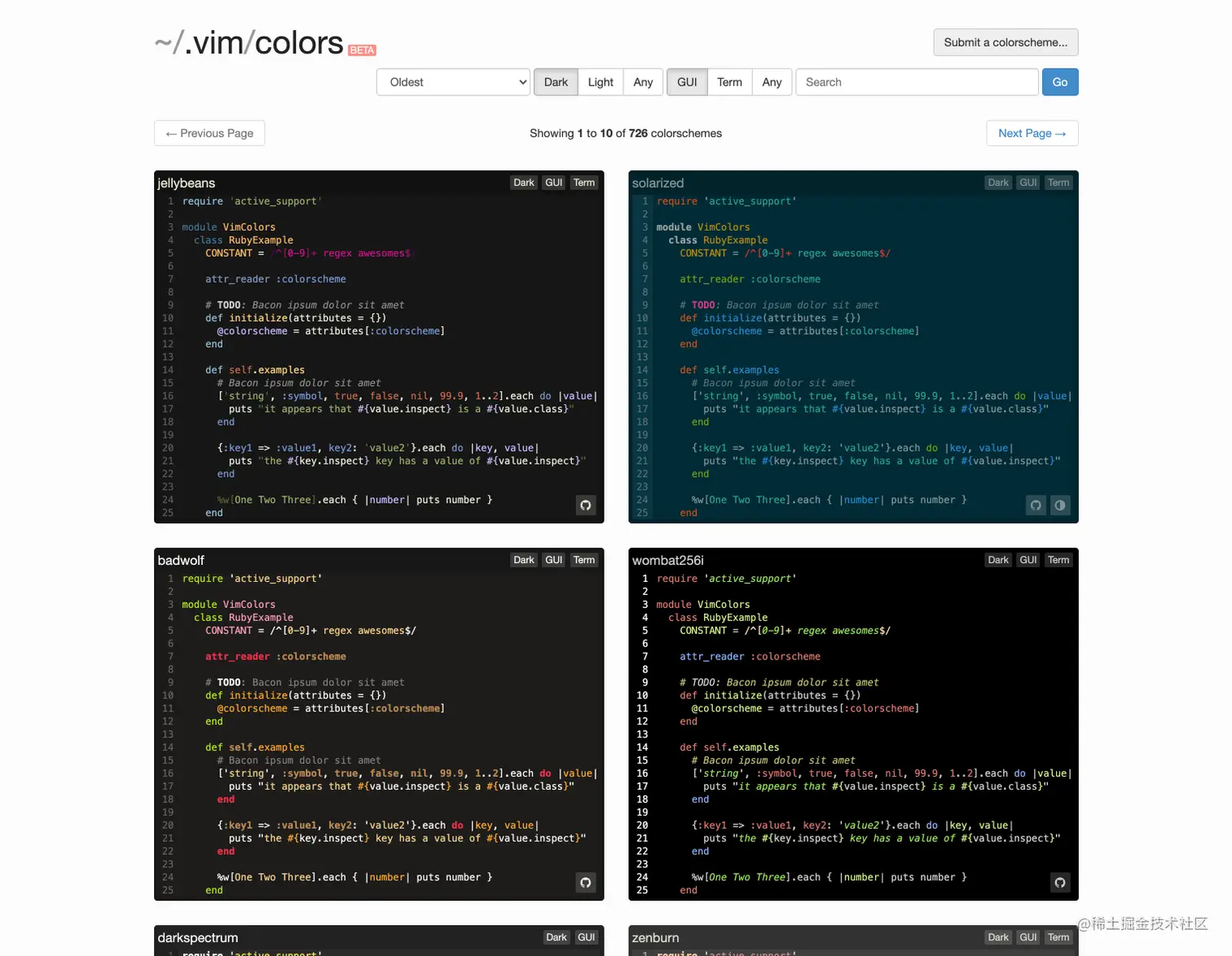Select the Term filter toggle
Screen dimensions: 1232x956
coord(729,82)
